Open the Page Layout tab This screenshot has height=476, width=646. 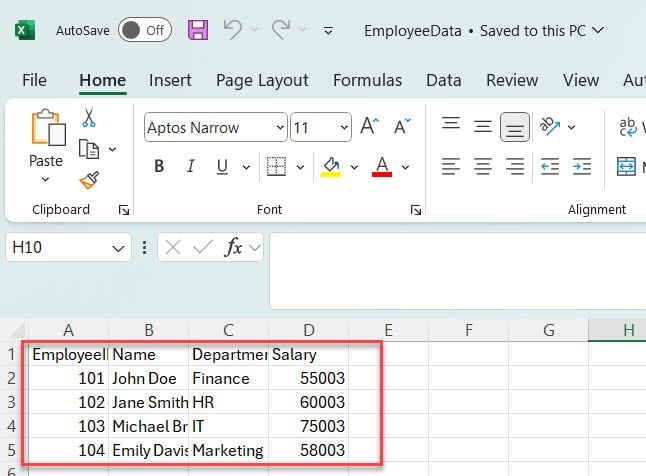pos(262,80)
